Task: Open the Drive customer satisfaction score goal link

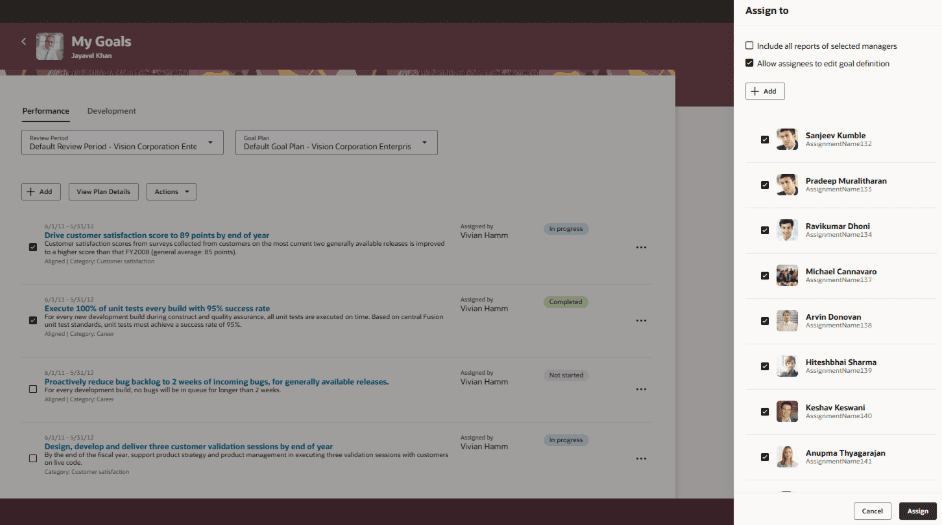Action: 157,235
